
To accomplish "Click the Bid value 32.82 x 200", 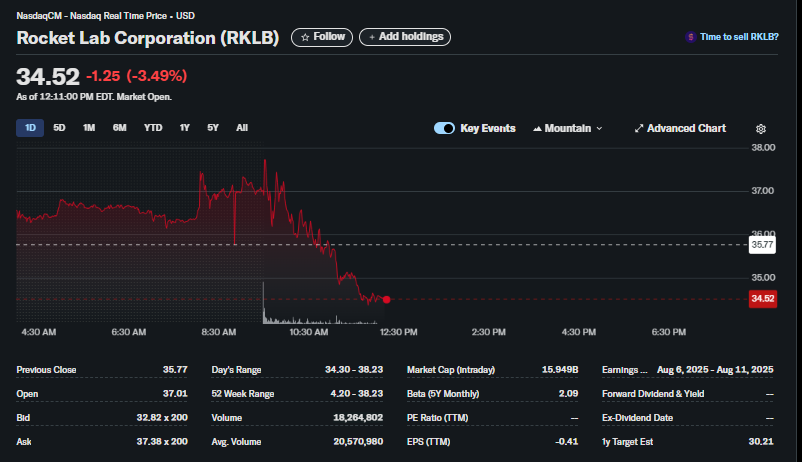I will [x=162, y=417].
